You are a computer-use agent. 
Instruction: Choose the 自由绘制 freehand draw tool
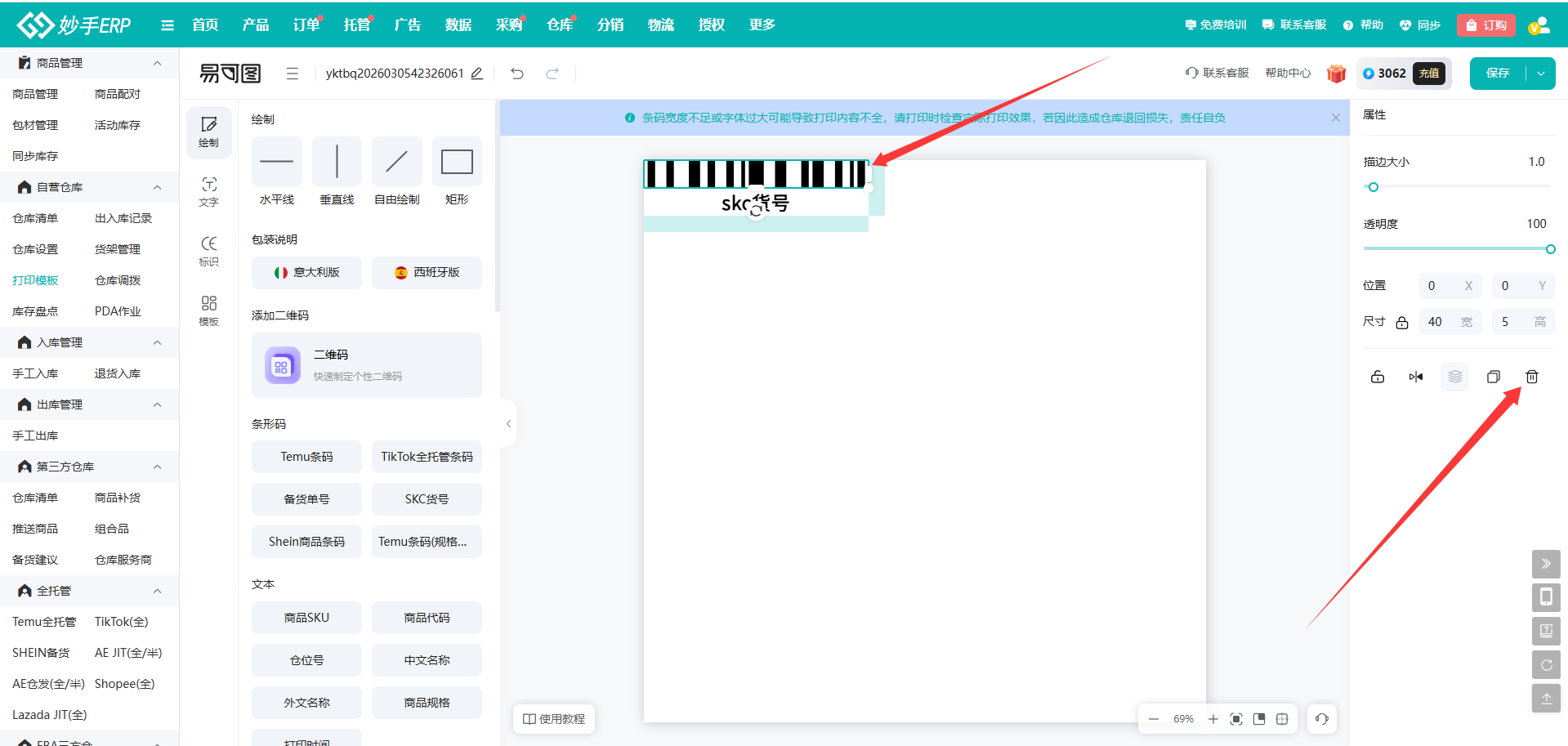pos(397,162)
